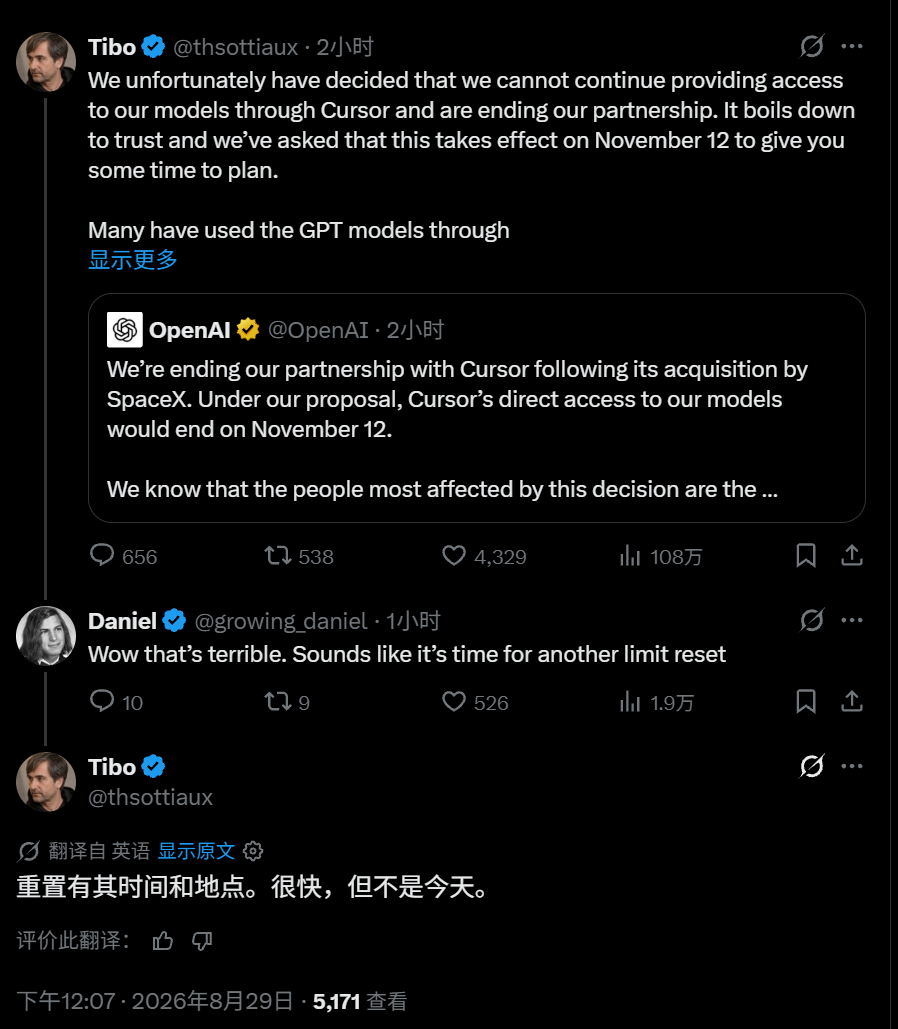This screenshot has height=1029, width=898.
Task: Bookmark Tibo's top tweet
Action: click(x=806, y=556)
